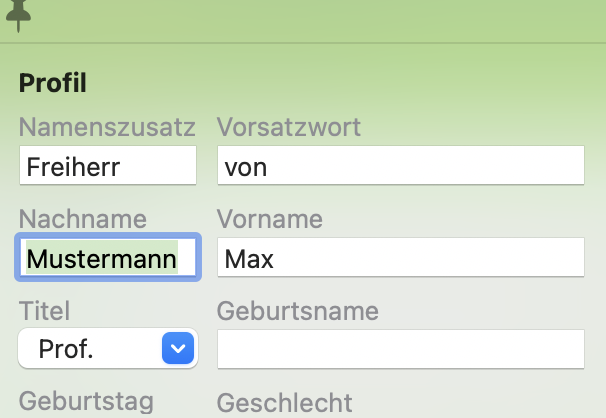Click the Geschlecht label
The width and height of the screenshot is (606, 418).
click(284, 403)
